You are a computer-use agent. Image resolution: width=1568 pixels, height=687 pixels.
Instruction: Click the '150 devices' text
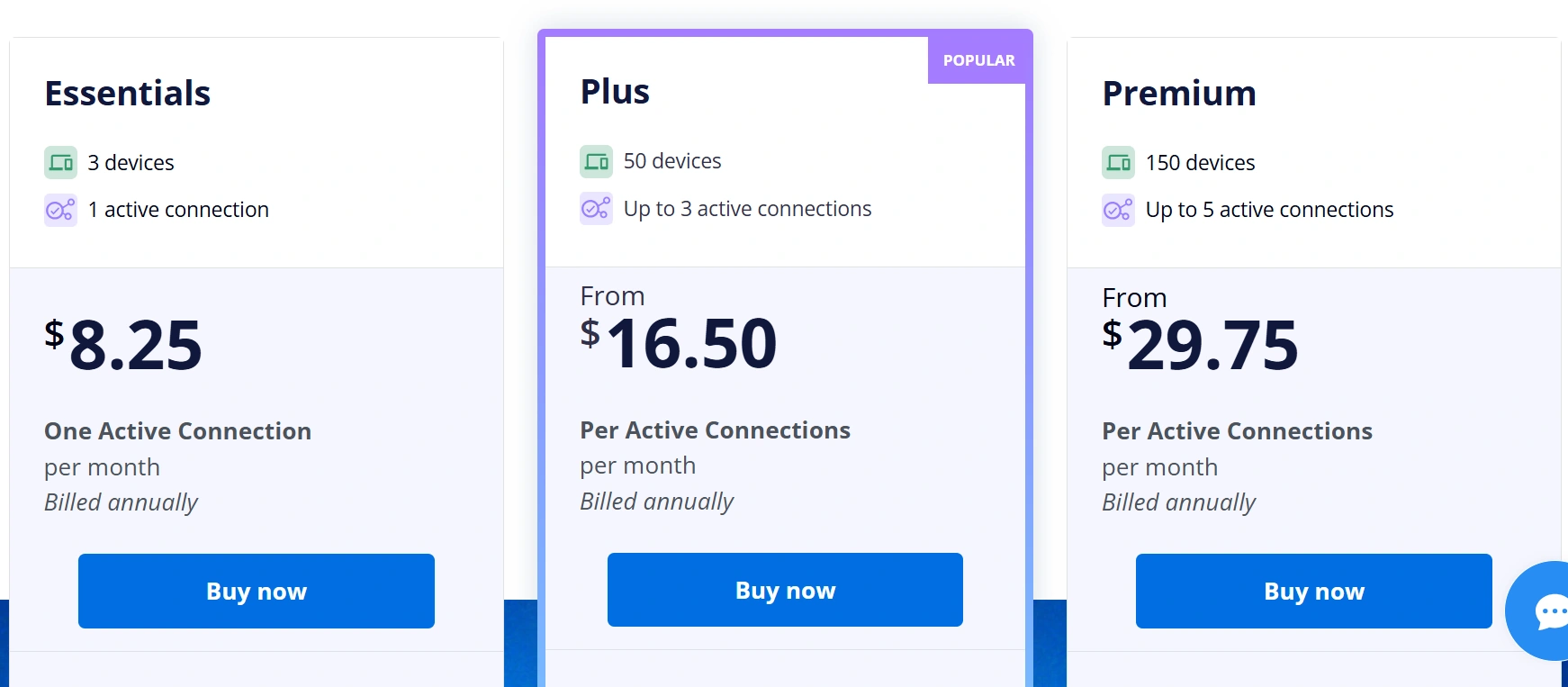tap(1200, 163)
